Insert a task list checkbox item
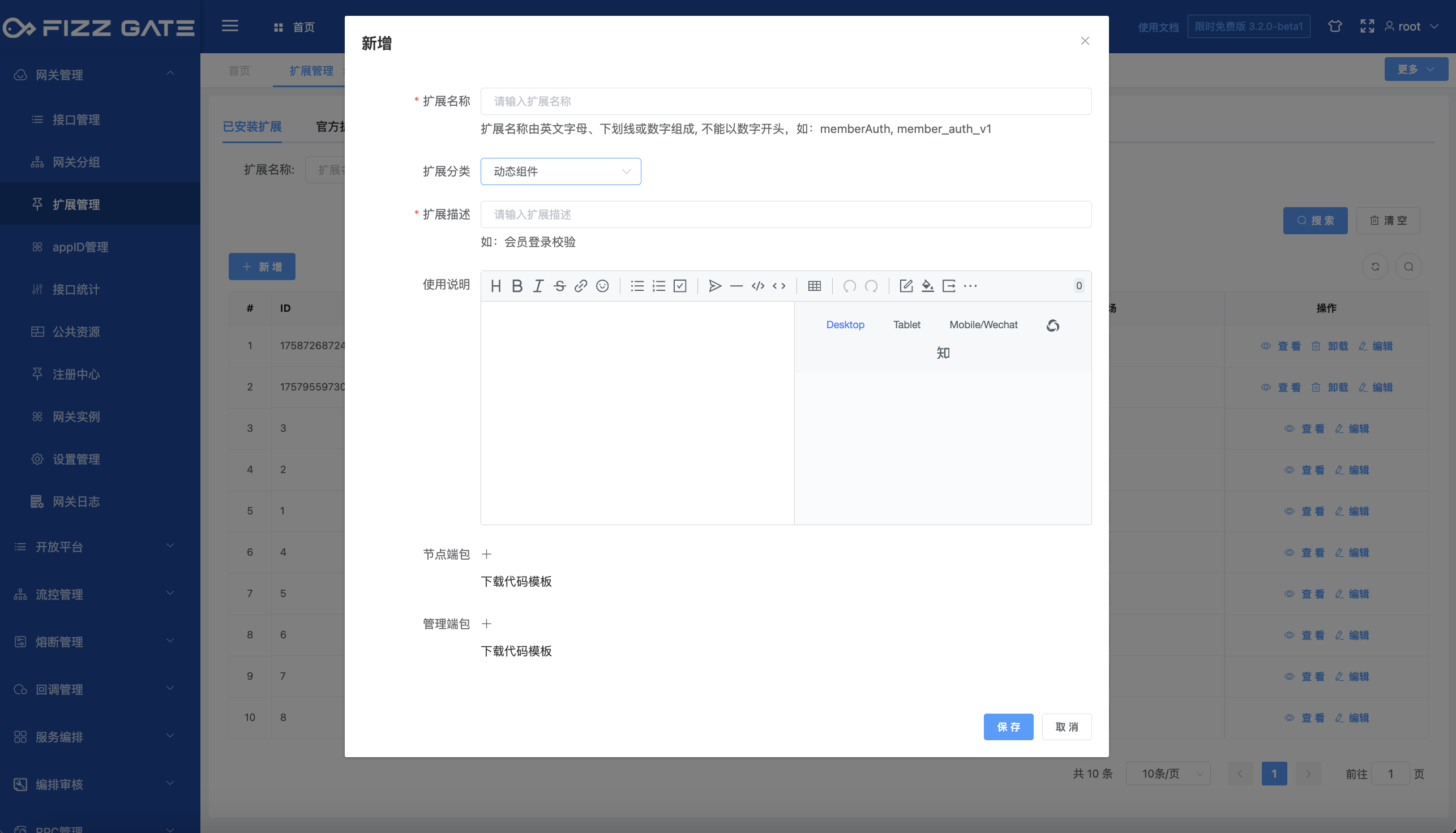The image size is (1456, 833). click(680, 286)
